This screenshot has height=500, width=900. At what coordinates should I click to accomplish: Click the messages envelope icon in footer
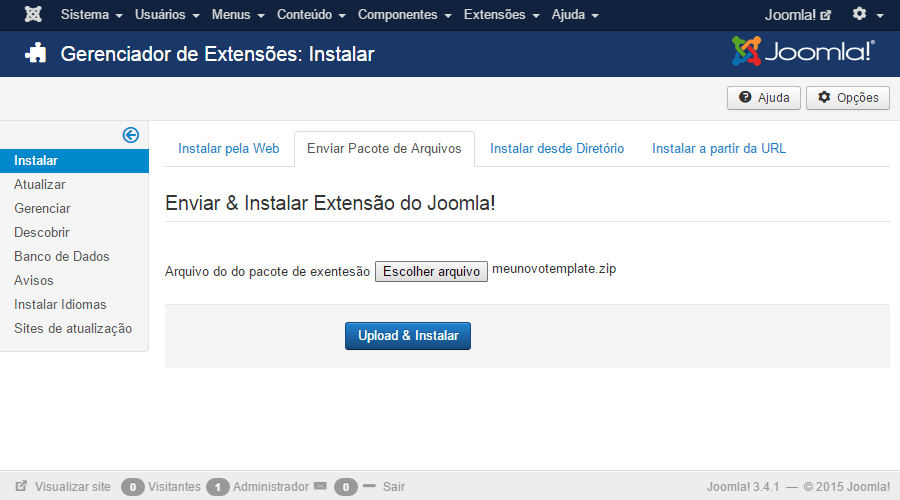(320, 486)
